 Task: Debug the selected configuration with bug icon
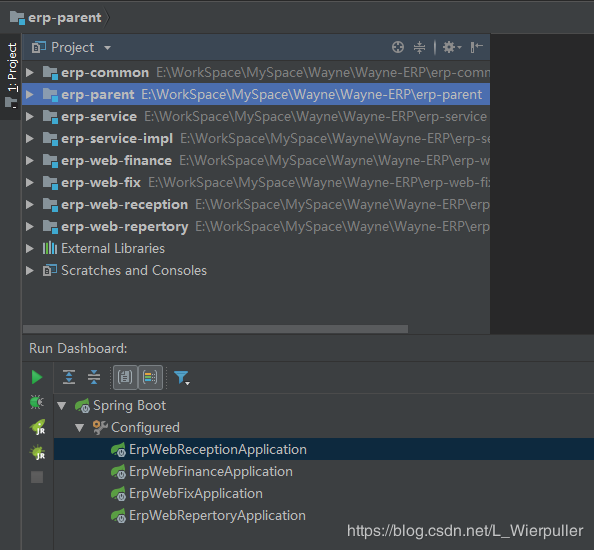37,402
